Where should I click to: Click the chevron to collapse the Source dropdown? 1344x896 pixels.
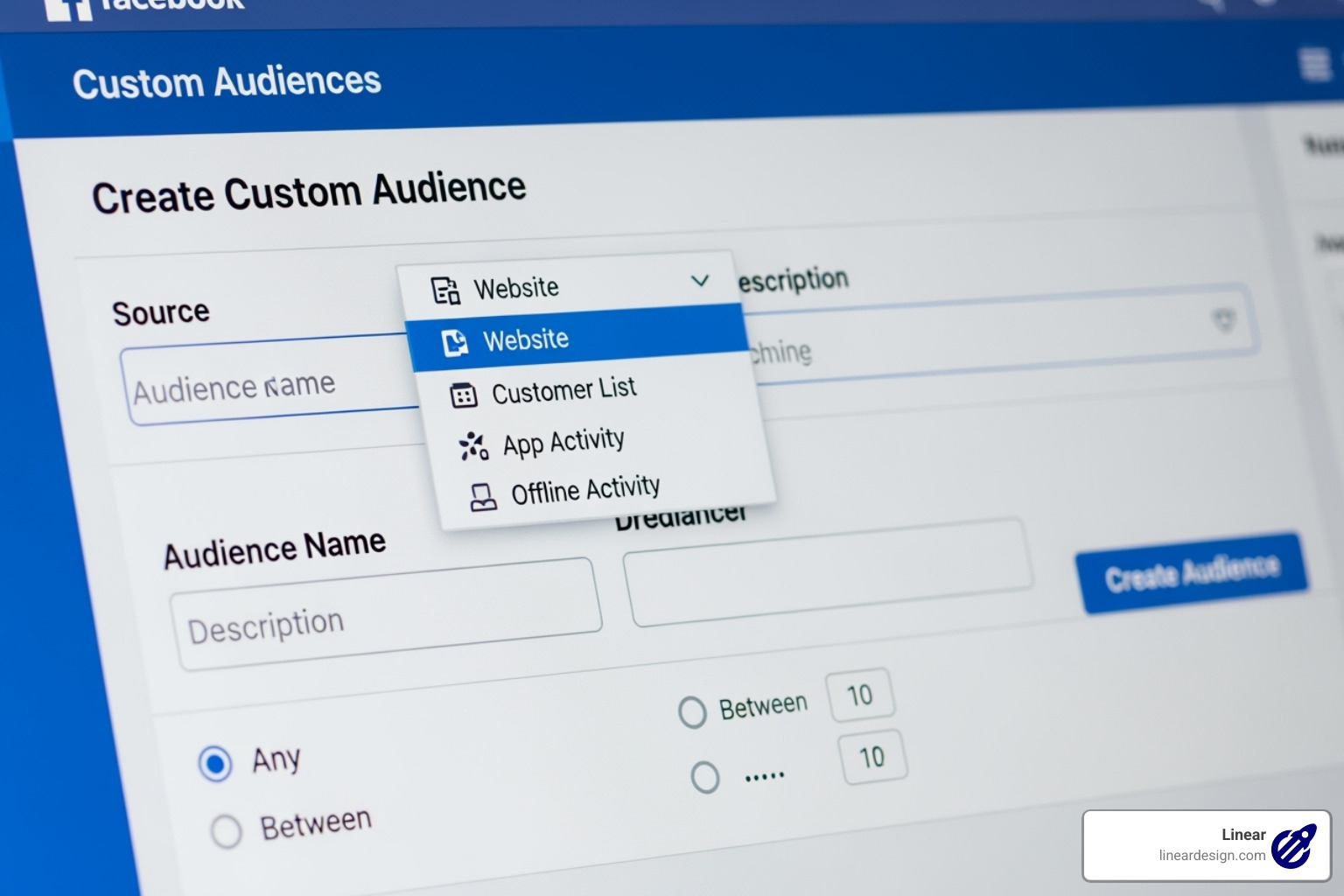tap(699, 282)
